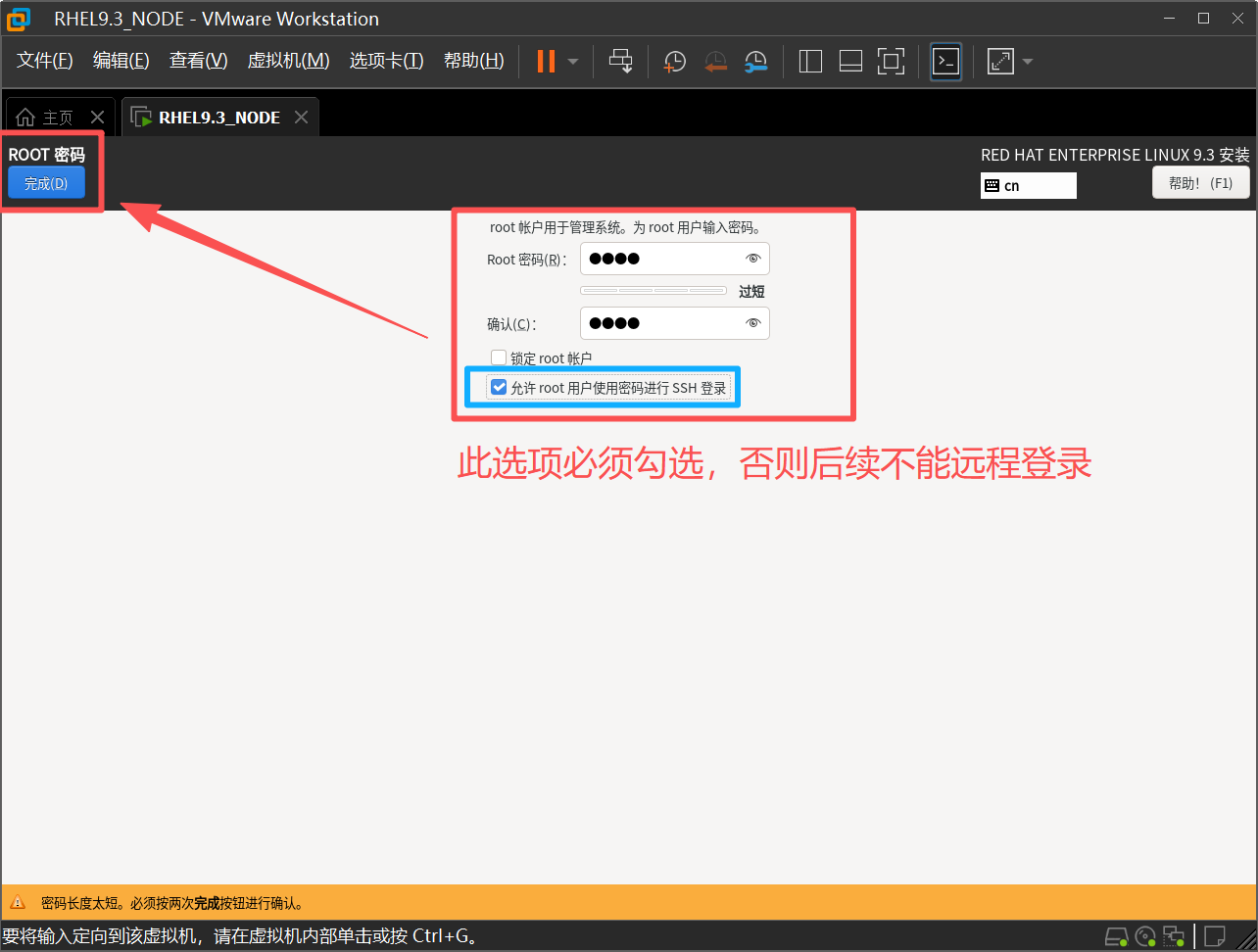Close the 主页 tab
This screenshot has height=952, width=1258.
(97, 118)
